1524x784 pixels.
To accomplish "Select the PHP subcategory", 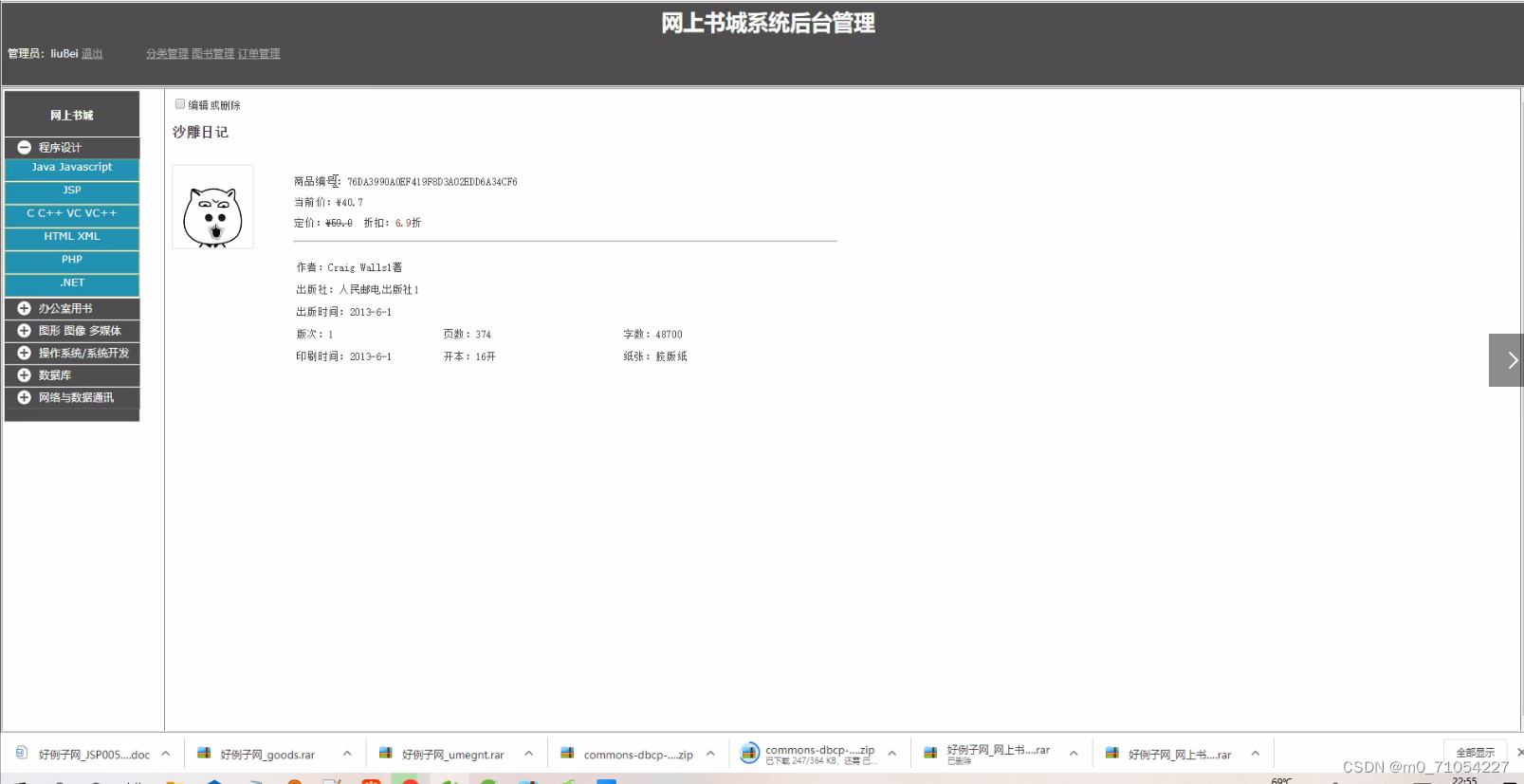I will tap(72, 260).
